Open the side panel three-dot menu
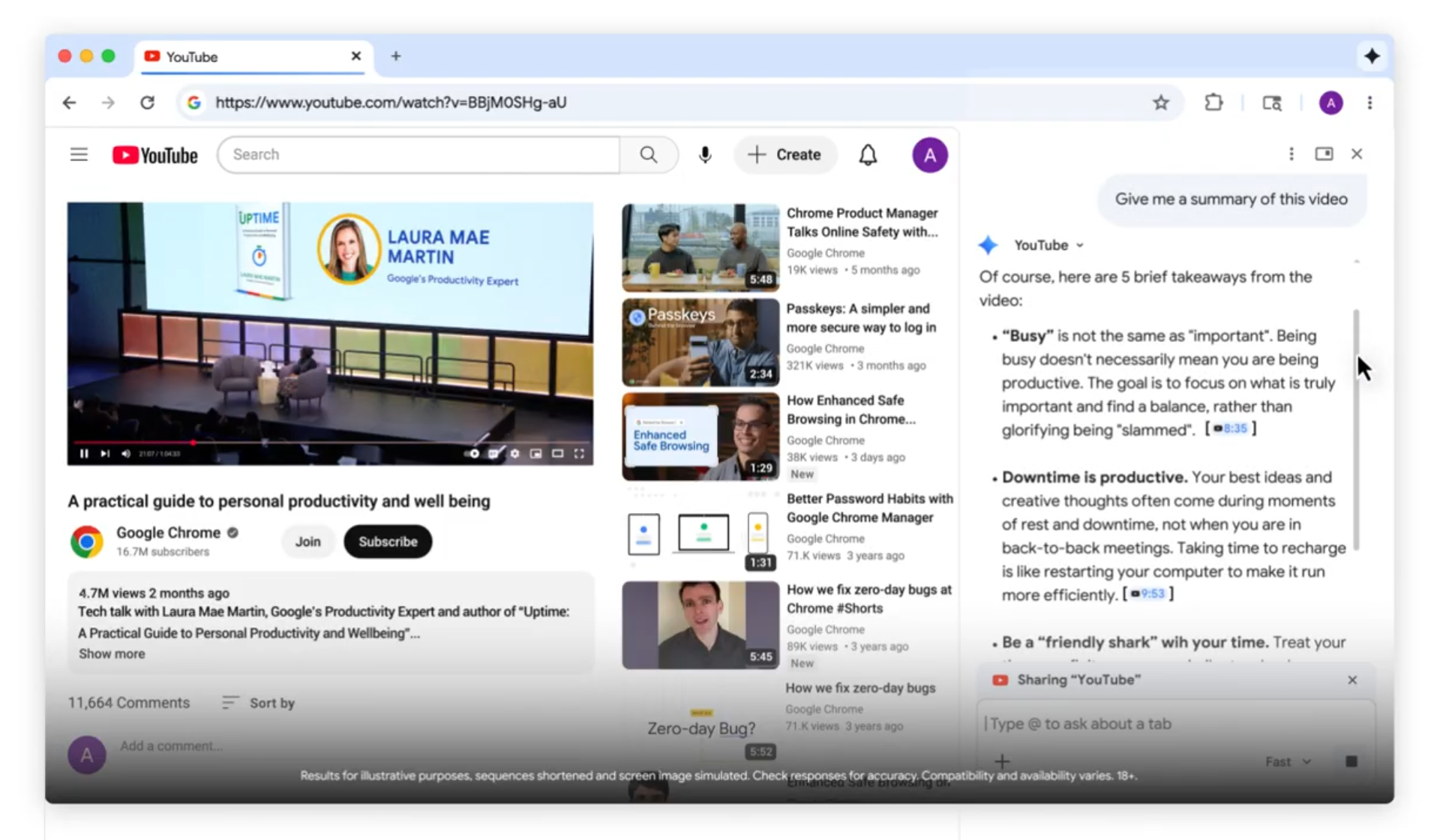 (x=1291, y=154)
